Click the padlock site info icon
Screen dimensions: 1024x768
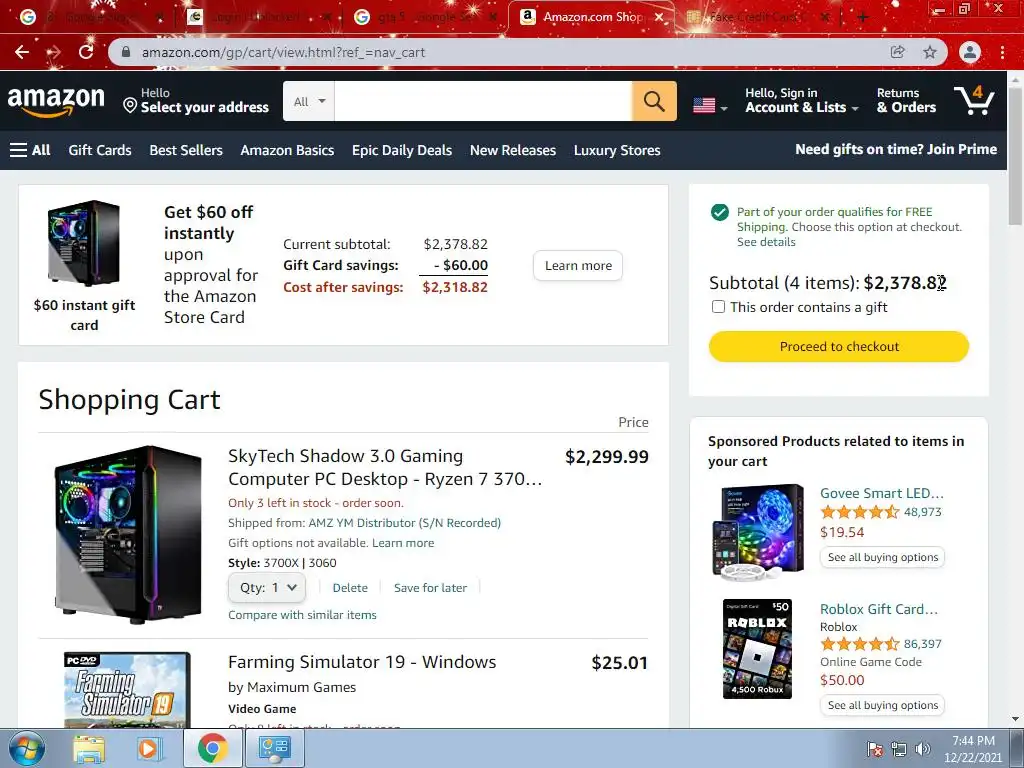(x=126, y=52)
